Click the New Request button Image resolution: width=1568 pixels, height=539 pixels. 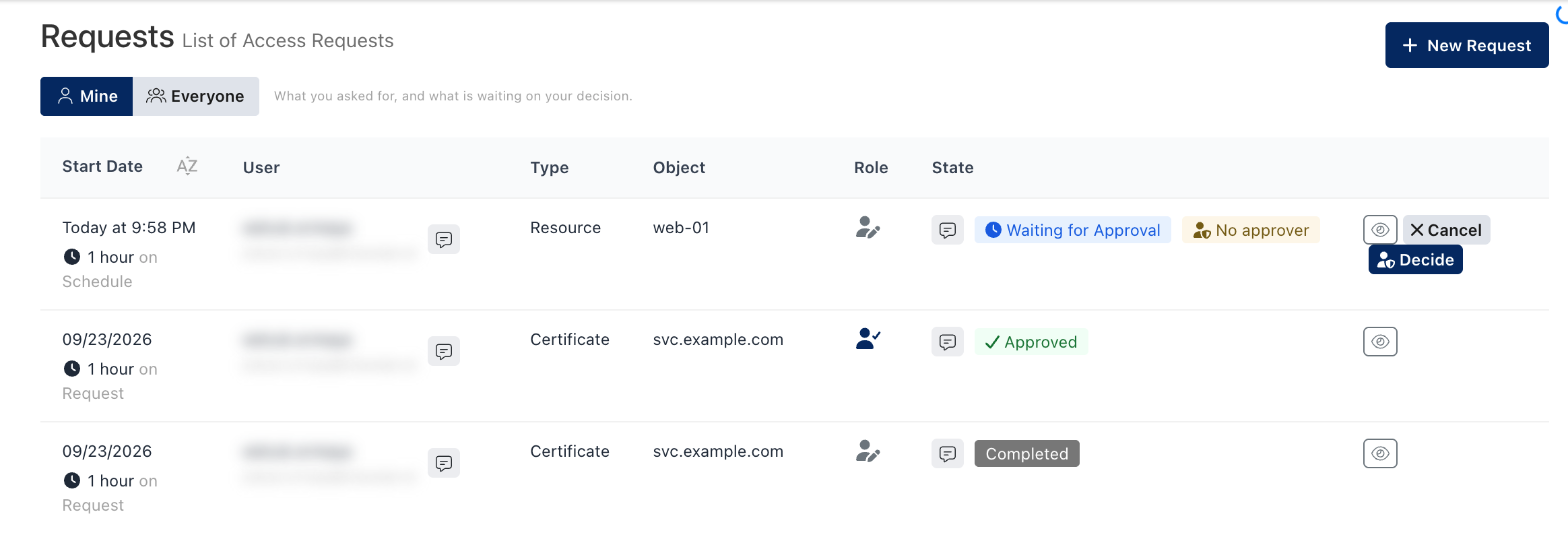coord(1466,45)
